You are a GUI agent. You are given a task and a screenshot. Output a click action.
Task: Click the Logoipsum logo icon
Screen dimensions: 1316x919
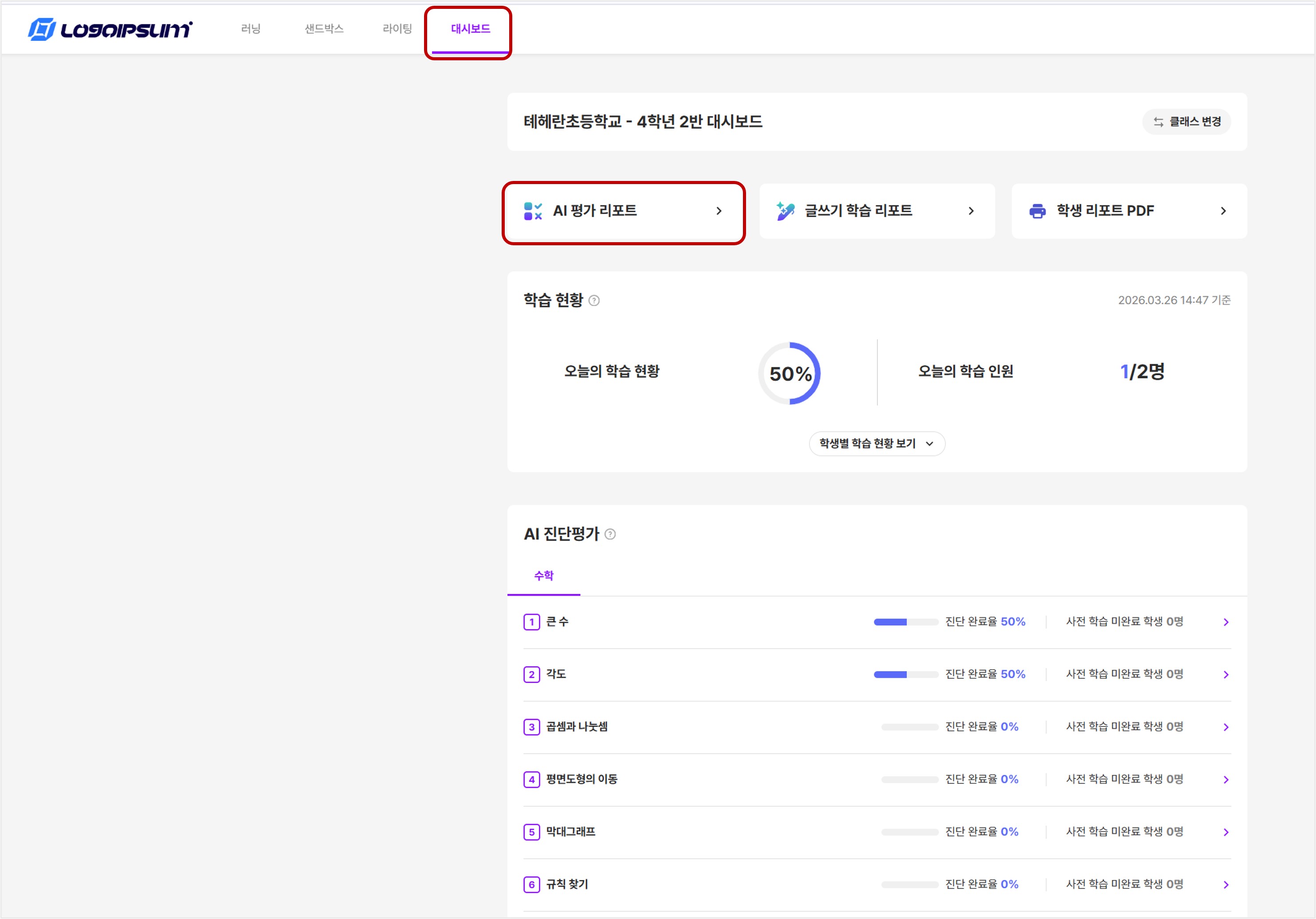(x=42, y=29)
